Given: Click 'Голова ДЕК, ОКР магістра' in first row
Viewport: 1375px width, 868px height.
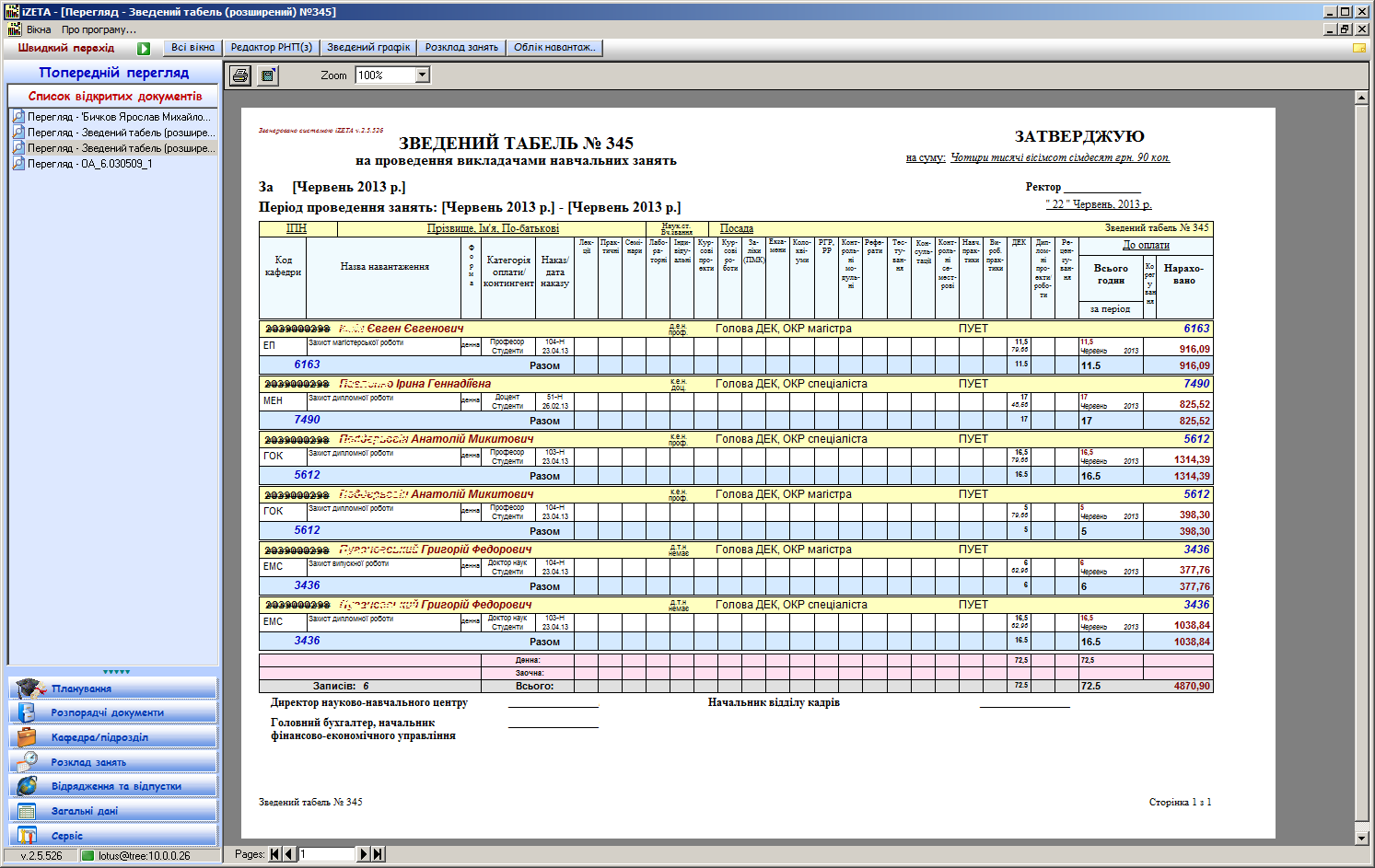Looking at the screenshot, I should coord(783,329).
